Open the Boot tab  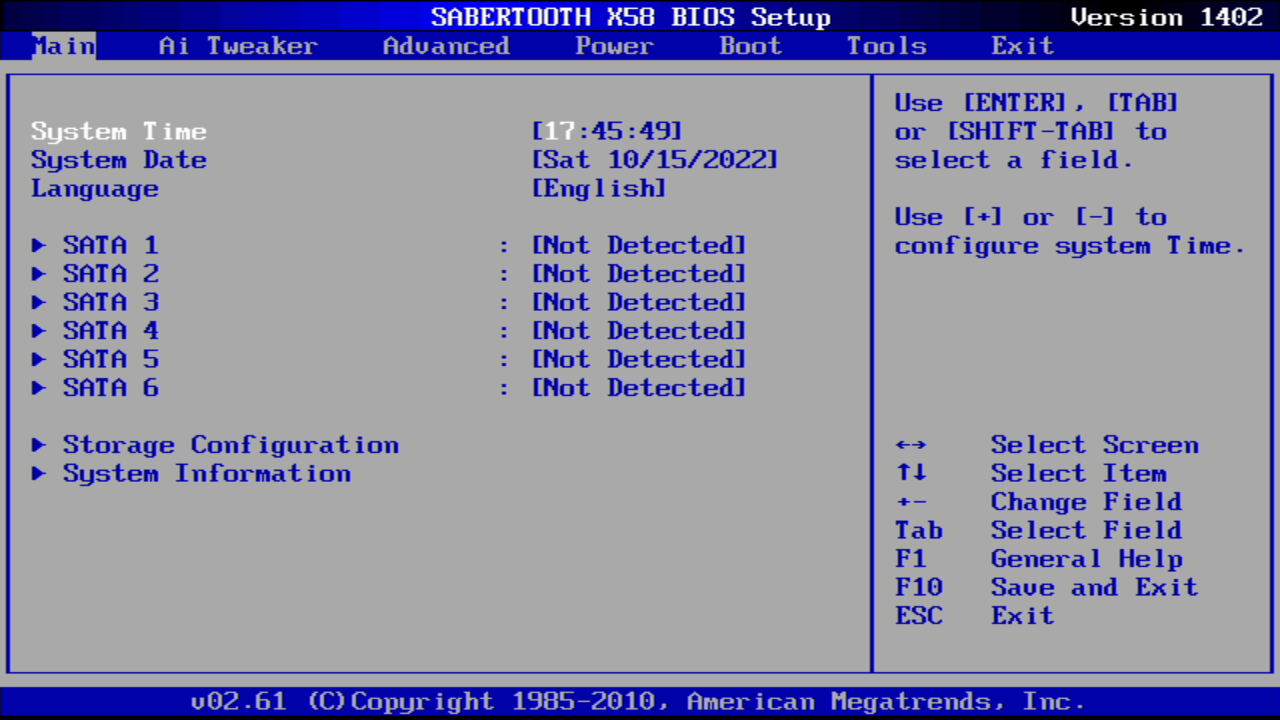[750, 46]
